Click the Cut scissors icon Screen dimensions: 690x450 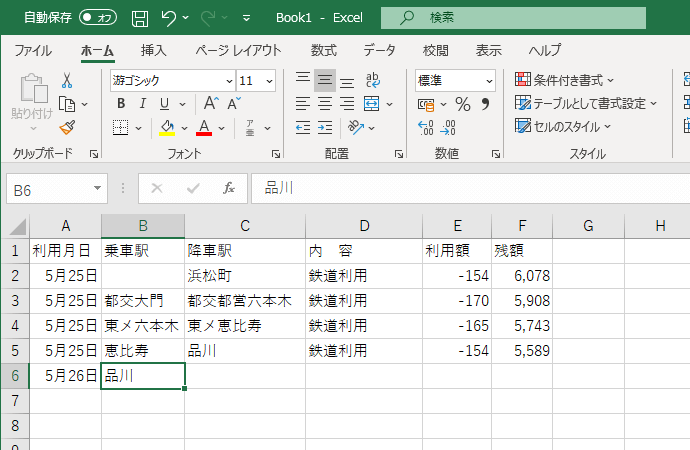(x=67, y=80)
